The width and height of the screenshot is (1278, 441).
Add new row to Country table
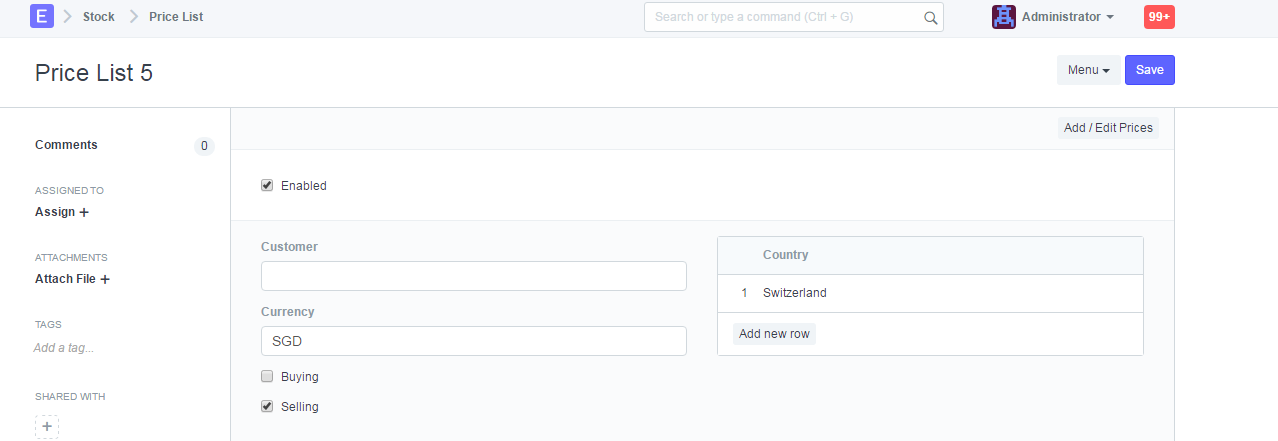775,334
